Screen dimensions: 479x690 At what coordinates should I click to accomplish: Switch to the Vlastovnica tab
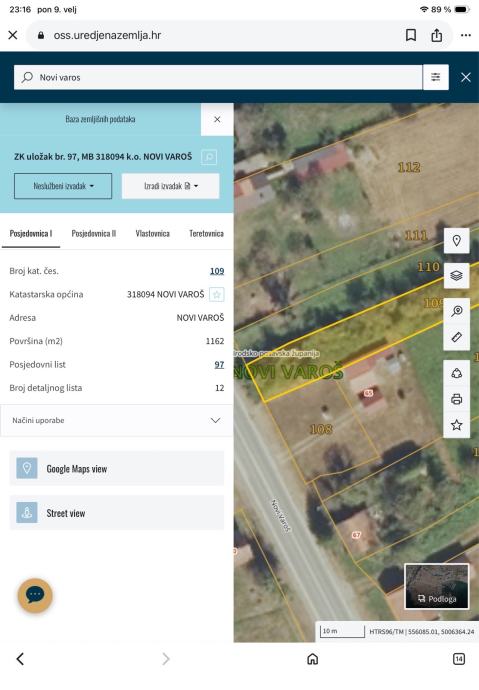coord(153,234)
